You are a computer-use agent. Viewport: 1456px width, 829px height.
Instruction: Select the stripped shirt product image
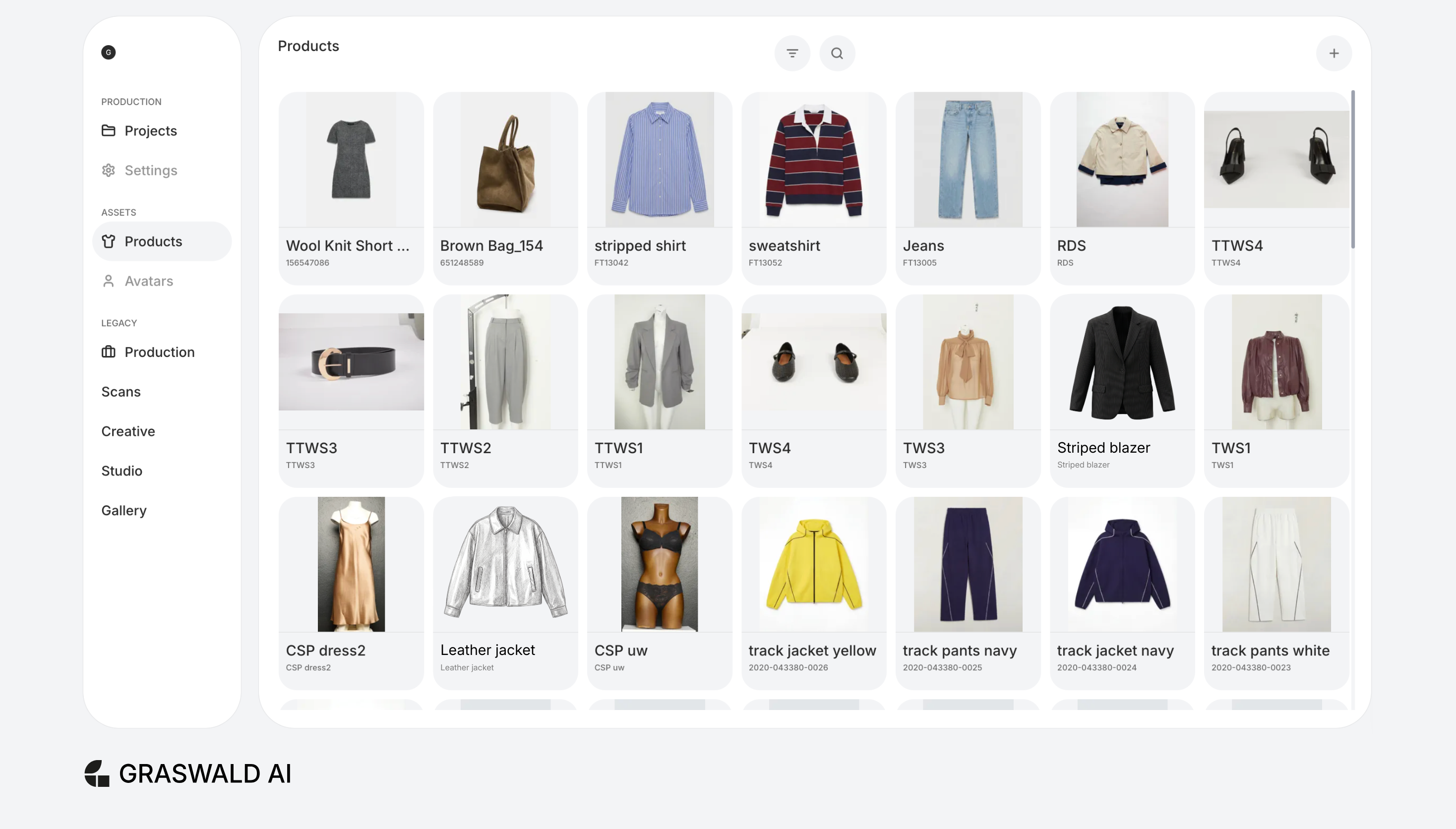point(660,160)
